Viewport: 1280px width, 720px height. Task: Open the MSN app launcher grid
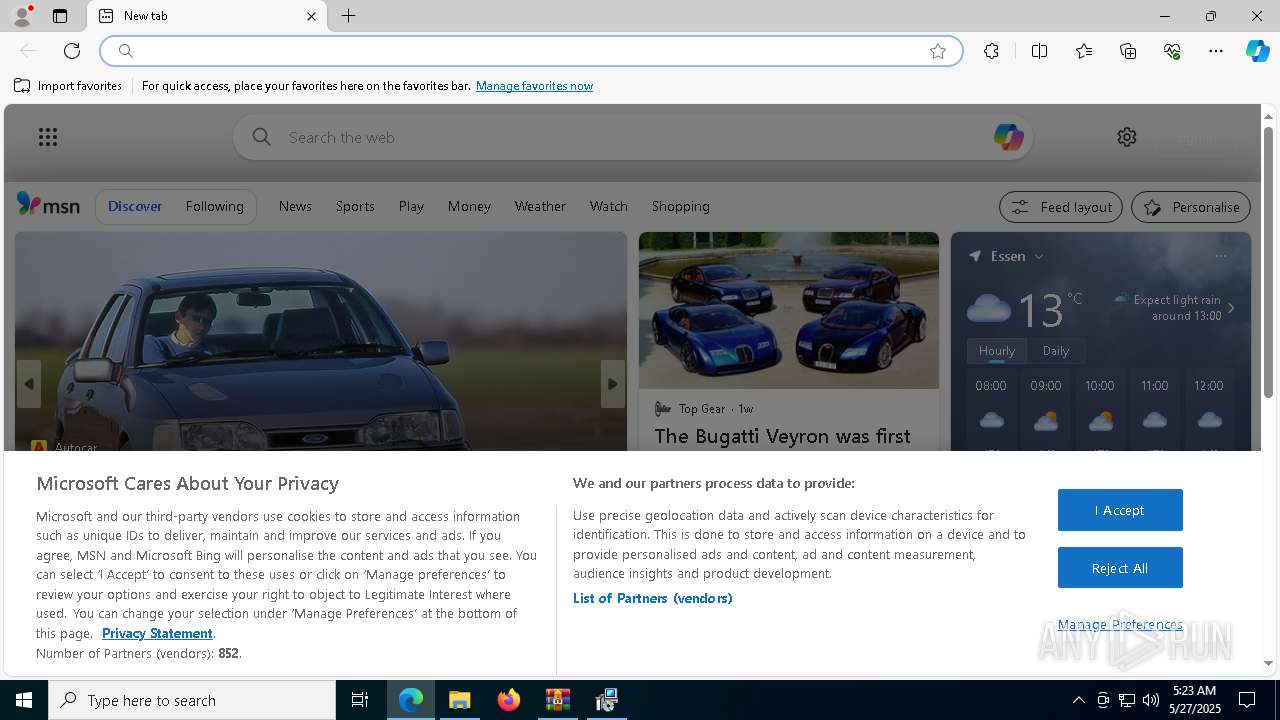[x=48, y=137]
